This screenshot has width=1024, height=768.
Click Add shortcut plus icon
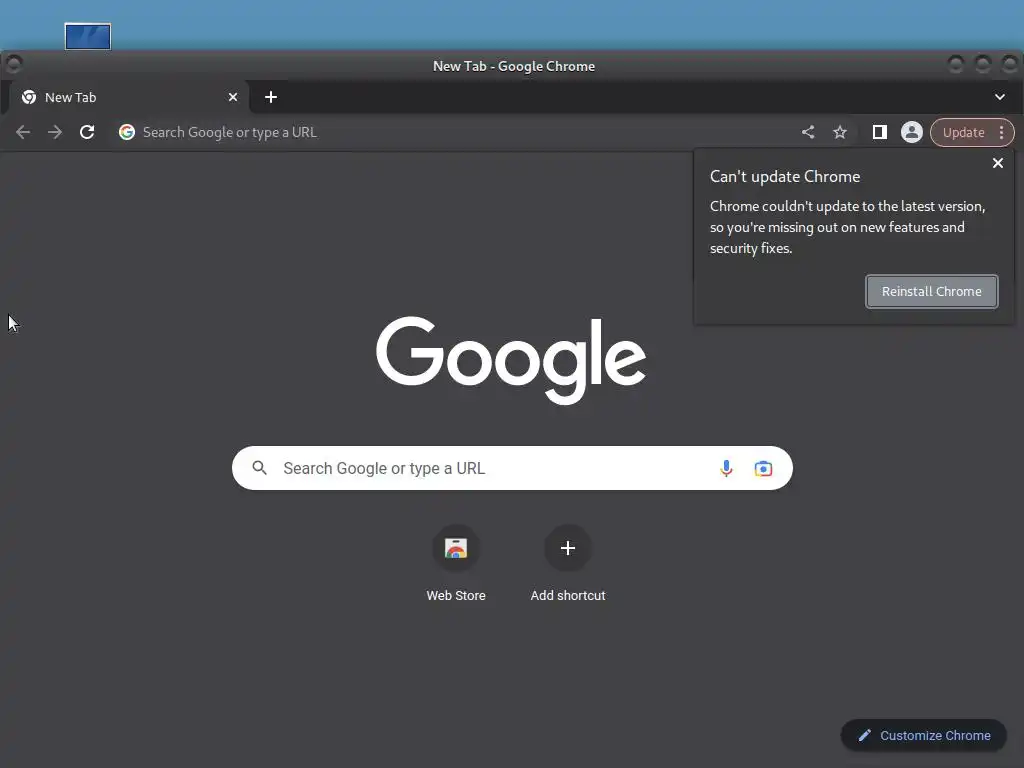(568, 548)
